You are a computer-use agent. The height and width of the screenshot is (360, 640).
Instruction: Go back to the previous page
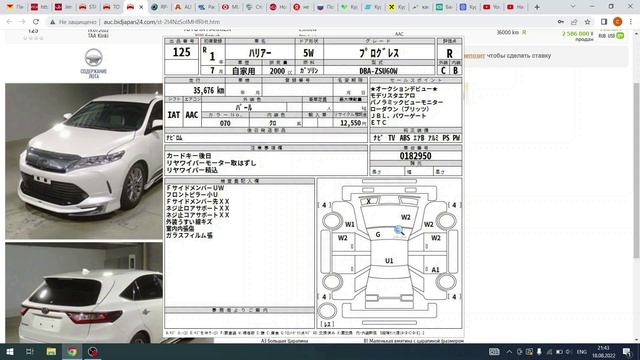coord(9,22)
